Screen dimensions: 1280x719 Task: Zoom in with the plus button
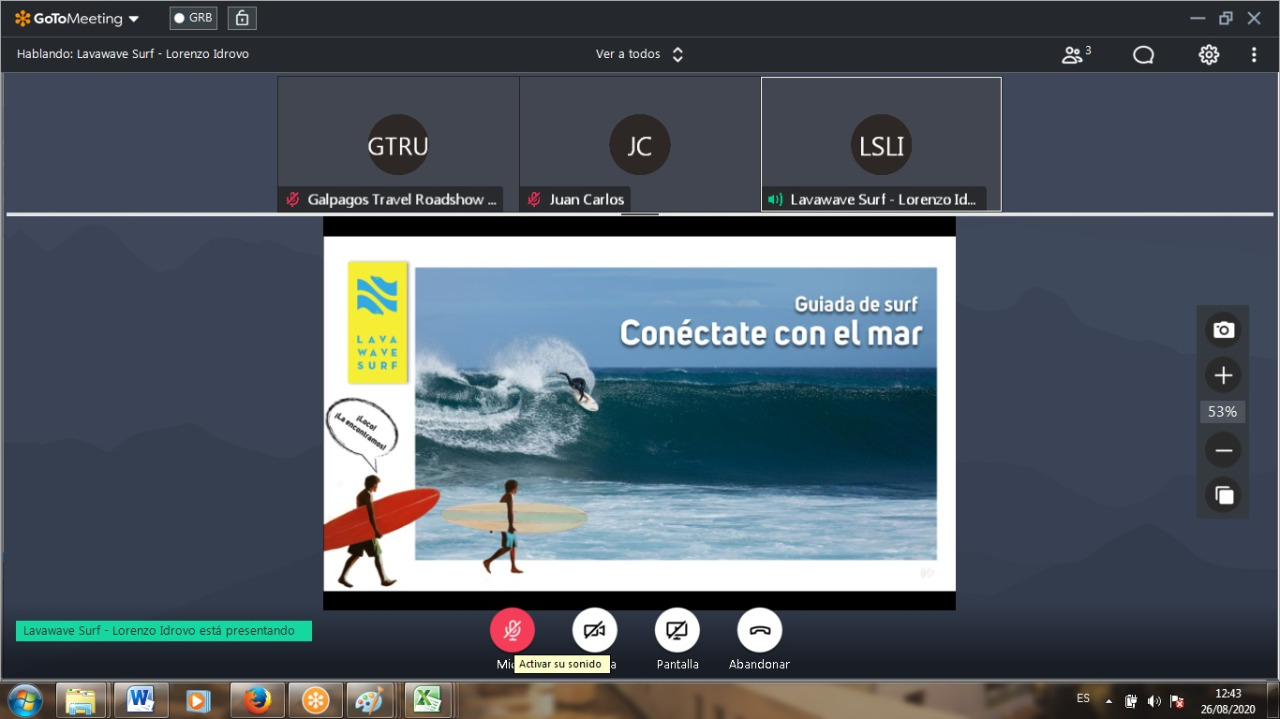tap(1222, 375)
